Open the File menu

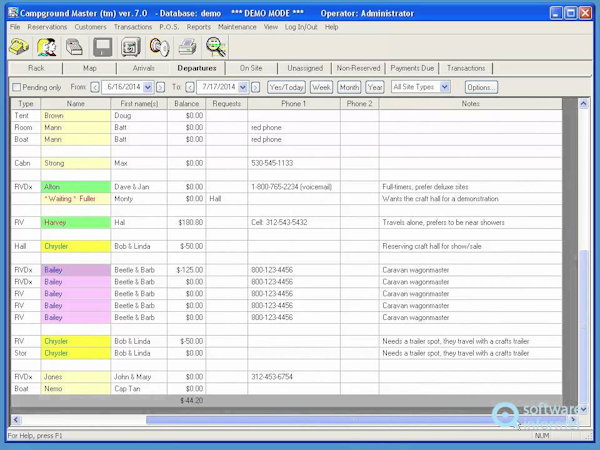tap(15, 27)
